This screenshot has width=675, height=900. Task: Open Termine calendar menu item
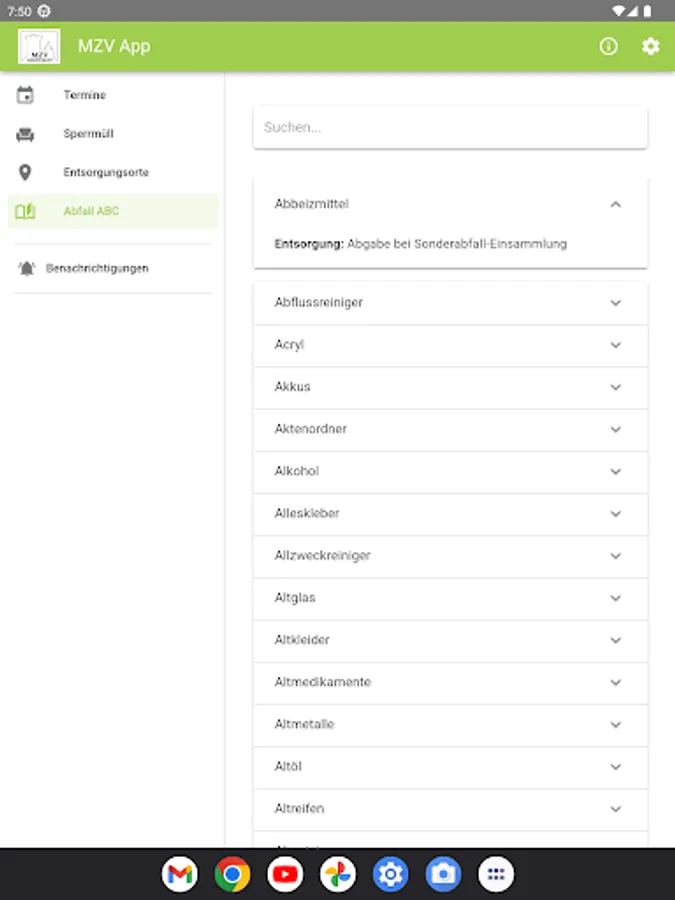pos(84,95)
